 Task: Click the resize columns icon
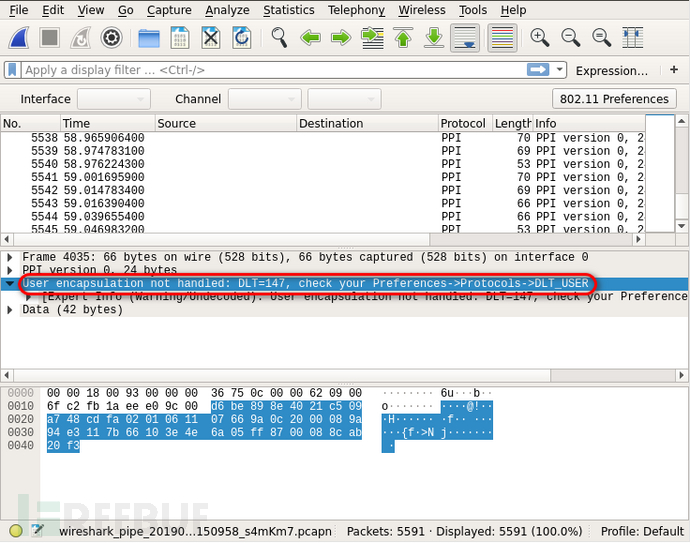coord(632,38)
